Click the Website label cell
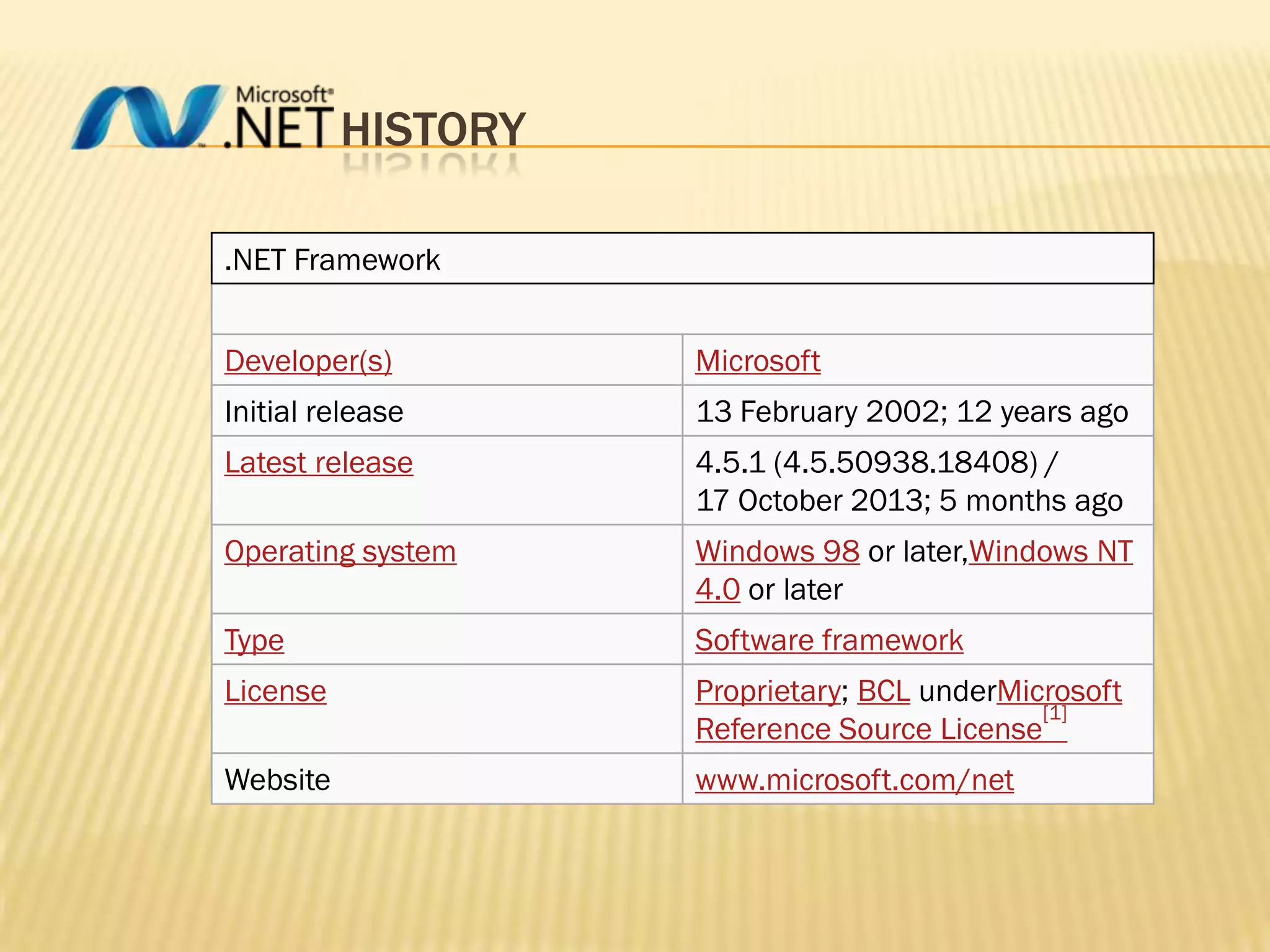This screenshot has width=1270, height=952. pyautogui.click(x=446, y=779)
